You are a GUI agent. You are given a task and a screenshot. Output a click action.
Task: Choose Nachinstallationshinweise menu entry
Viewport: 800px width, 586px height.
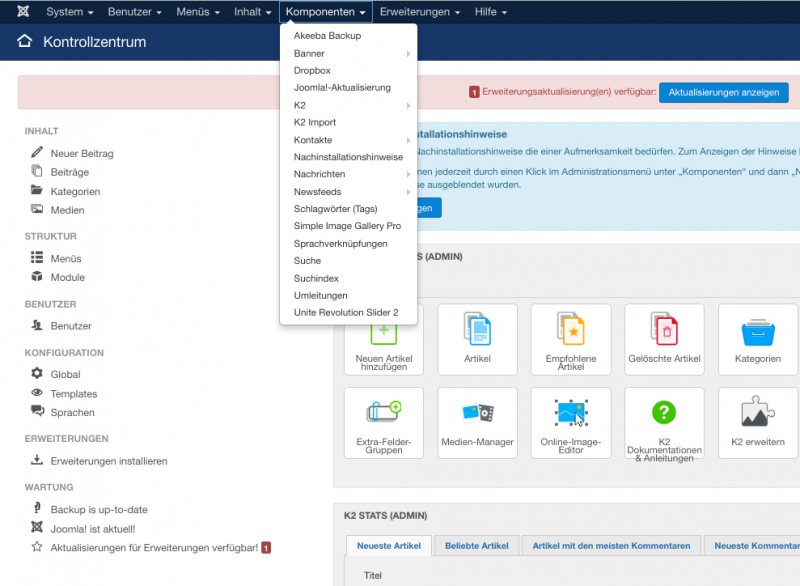pos(348,157)
